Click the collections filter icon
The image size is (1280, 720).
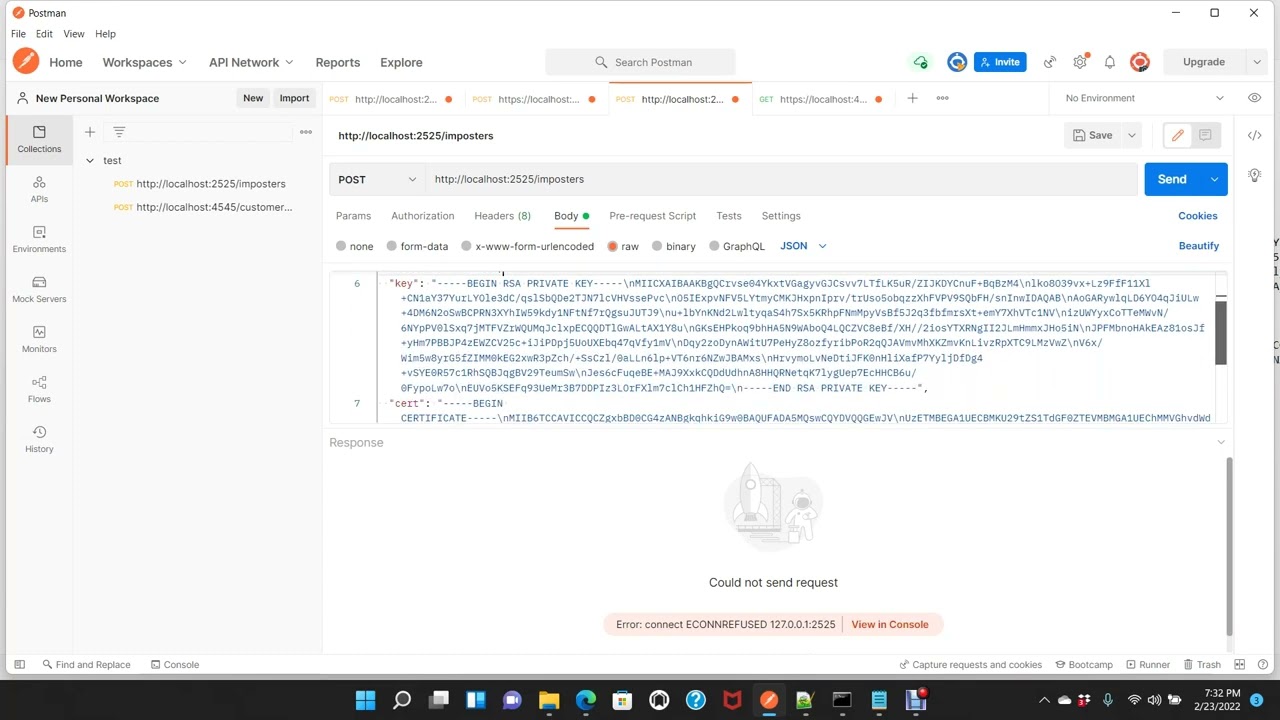(x=119, y=132)
